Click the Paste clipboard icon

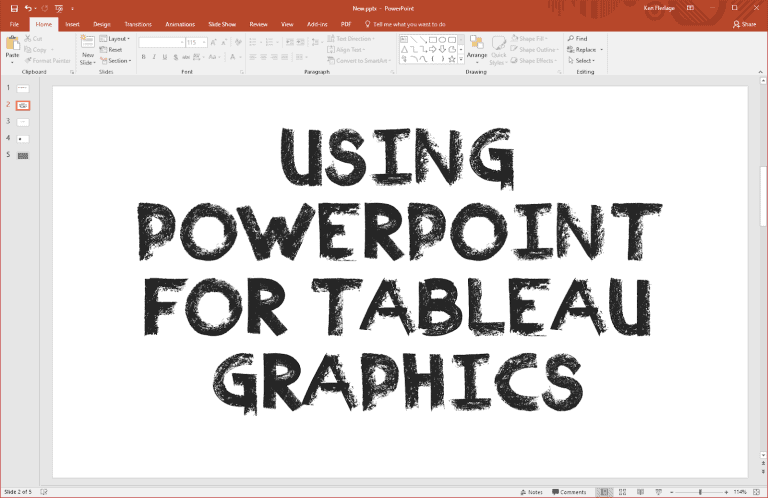(12, 45)
